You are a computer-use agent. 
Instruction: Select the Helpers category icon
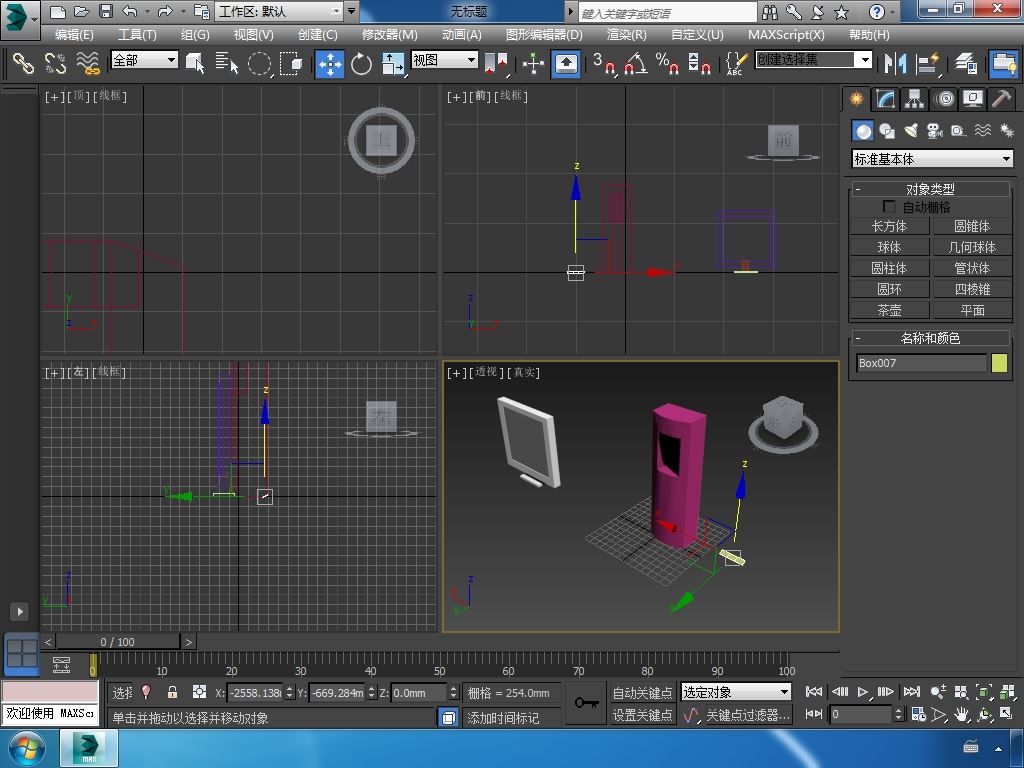point(959,131)
